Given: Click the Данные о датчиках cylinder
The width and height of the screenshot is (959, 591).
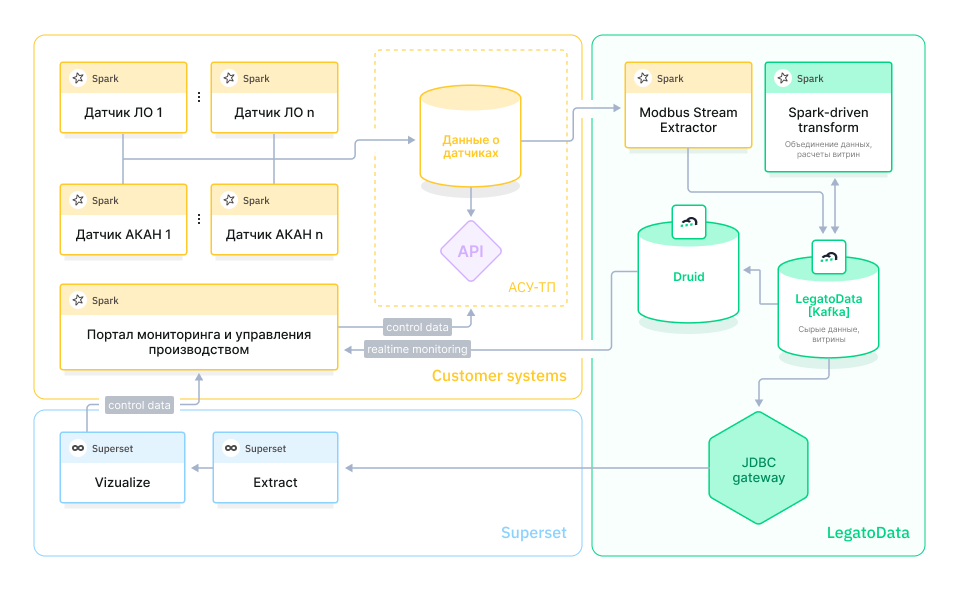Looking at the screenshot, I should [x=470, y=138].
